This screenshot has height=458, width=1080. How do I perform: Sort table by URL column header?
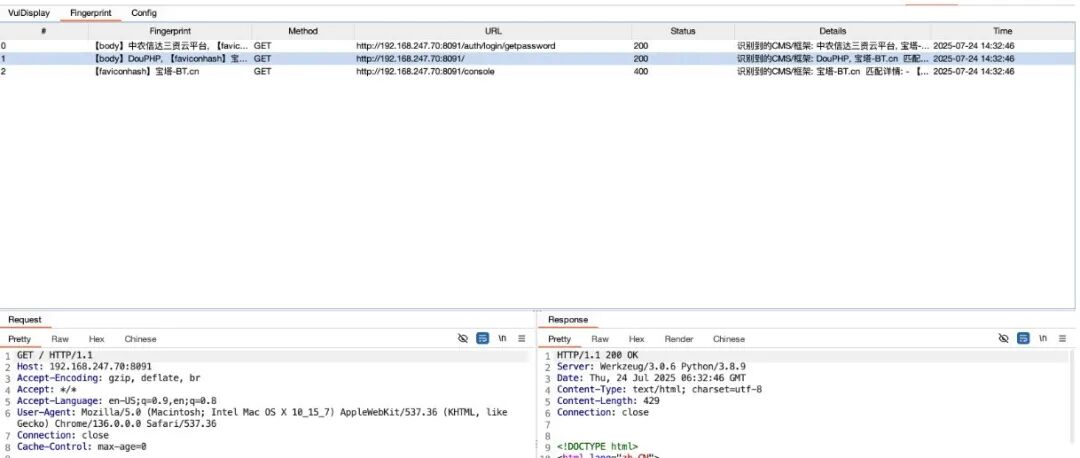coord(493,31)
